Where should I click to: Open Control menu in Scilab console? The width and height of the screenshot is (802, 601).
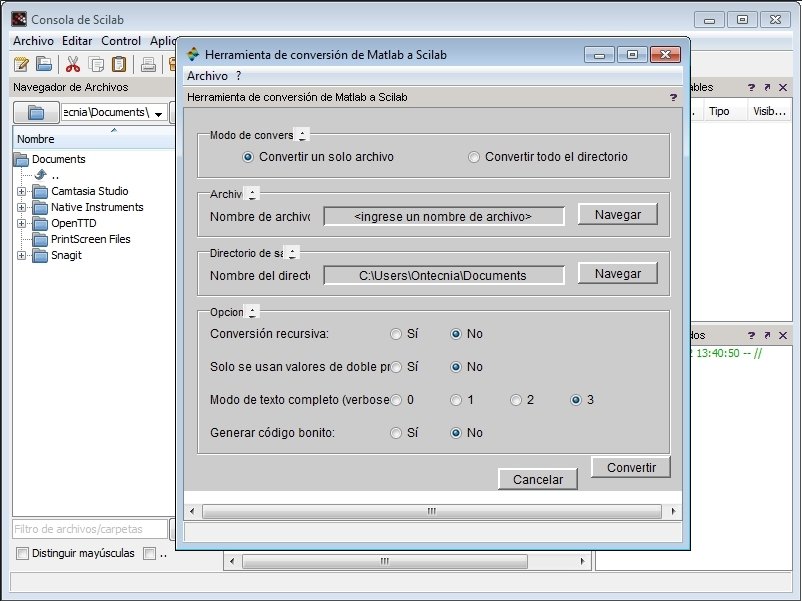pos(121,41)
